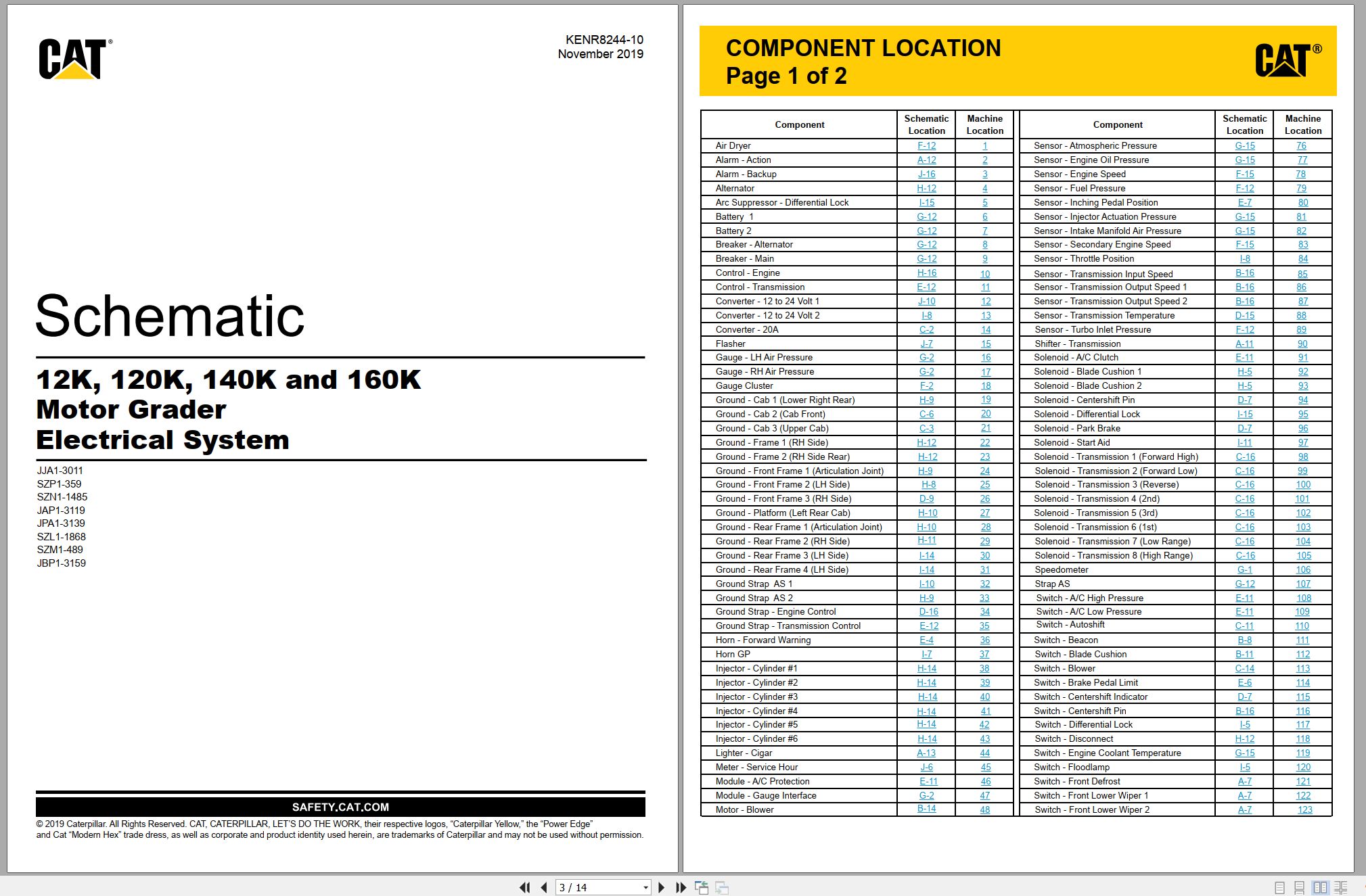Open Sensor - Inching Pedal Position link E-7
The image size is (1366, 896).
pos(1244,202)
